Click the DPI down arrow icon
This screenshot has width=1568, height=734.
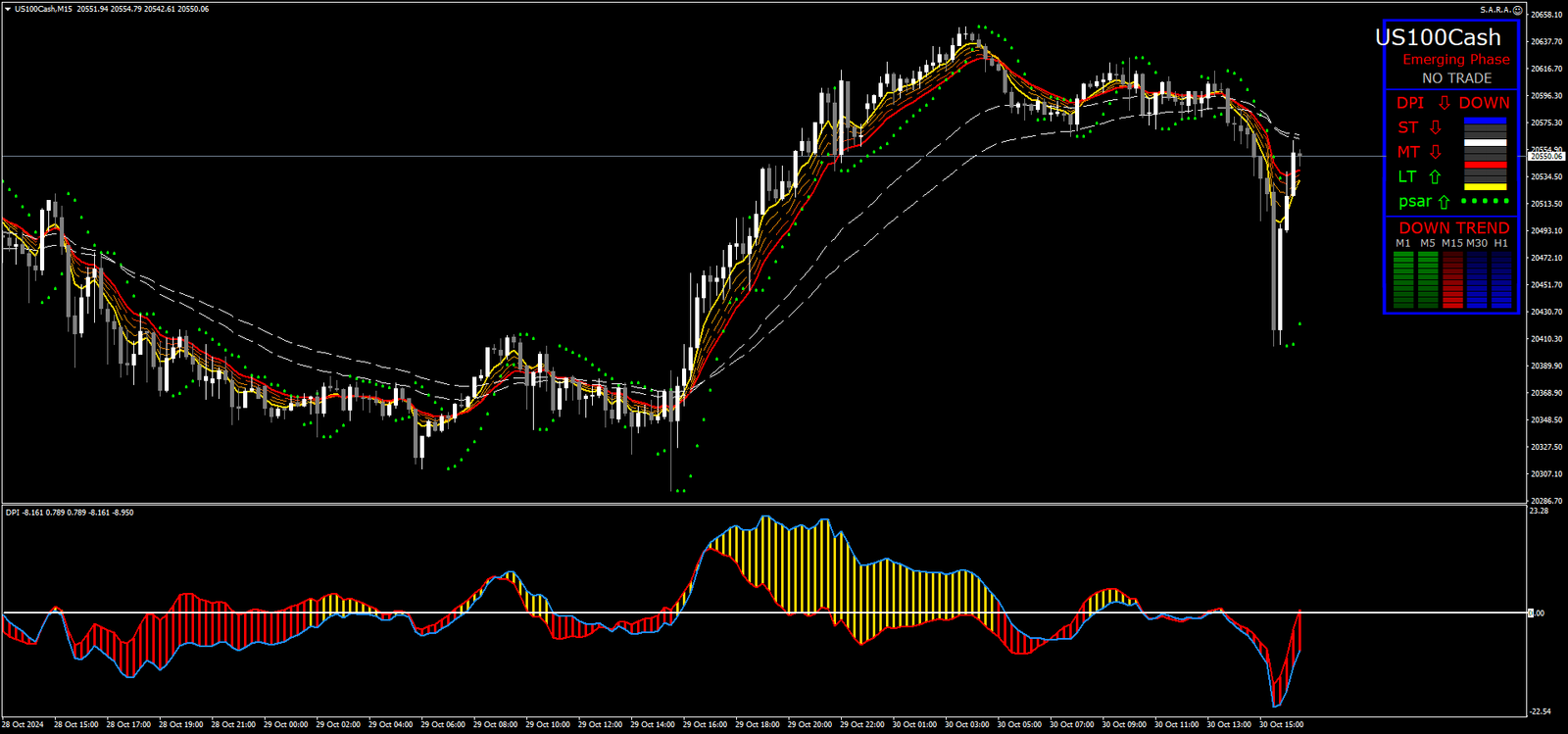[1444, 103]
